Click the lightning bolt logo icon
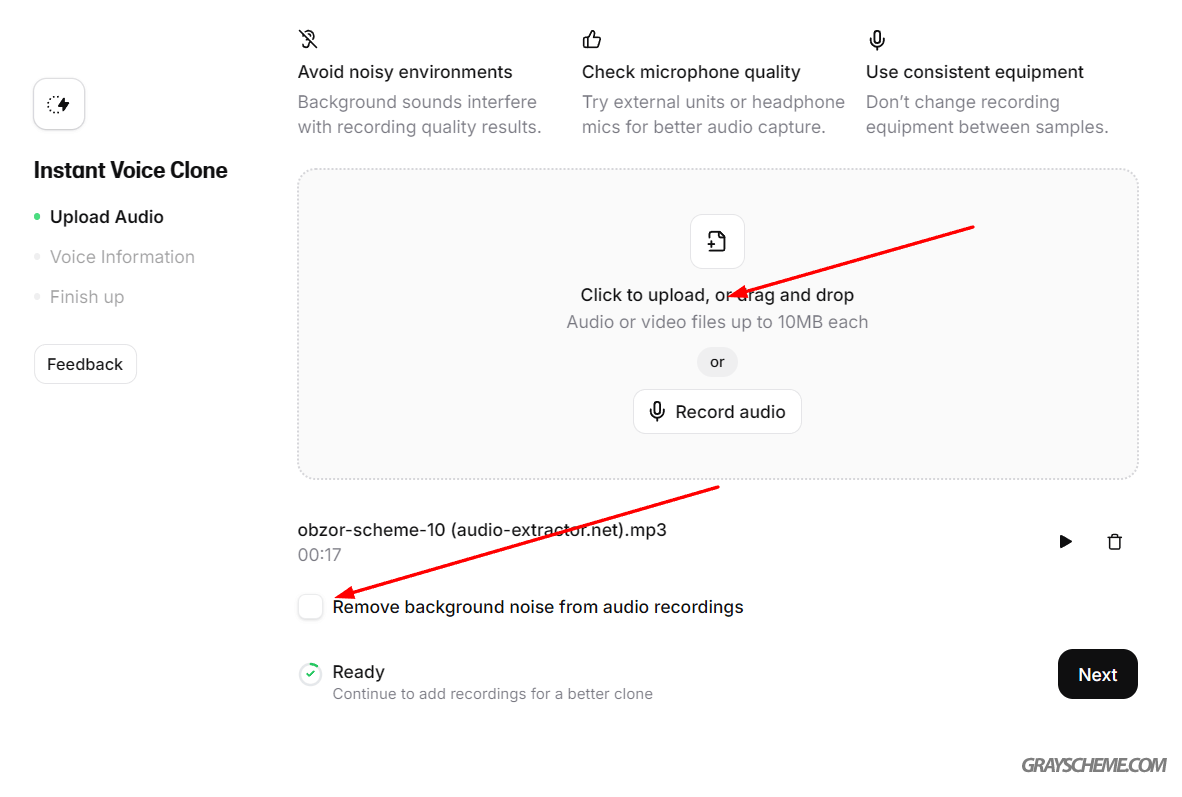1182x797 pixels. 59,104
